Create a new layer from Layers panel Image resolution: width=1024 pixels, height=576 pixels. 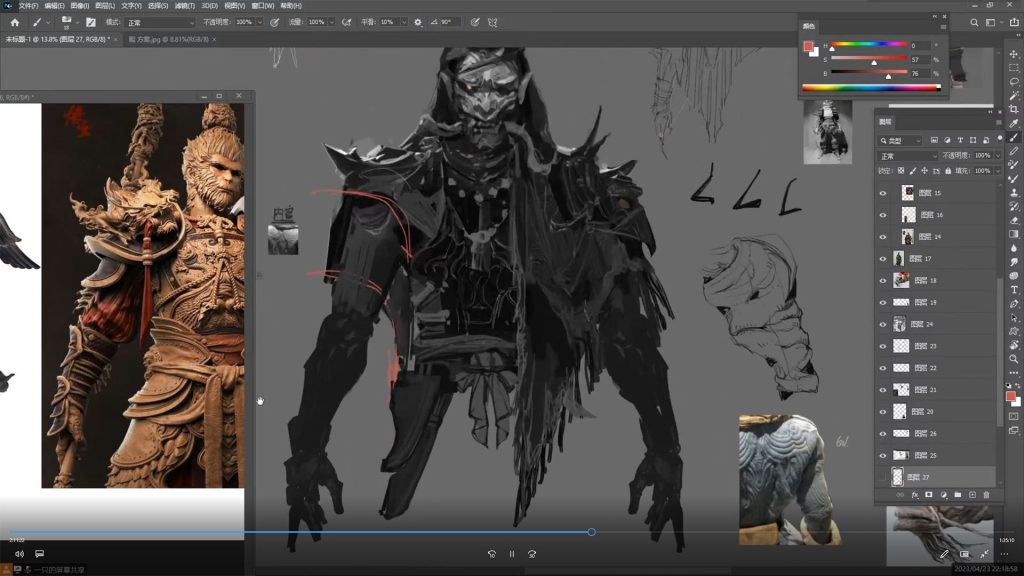pyautogui.click(x=972, y=495)
